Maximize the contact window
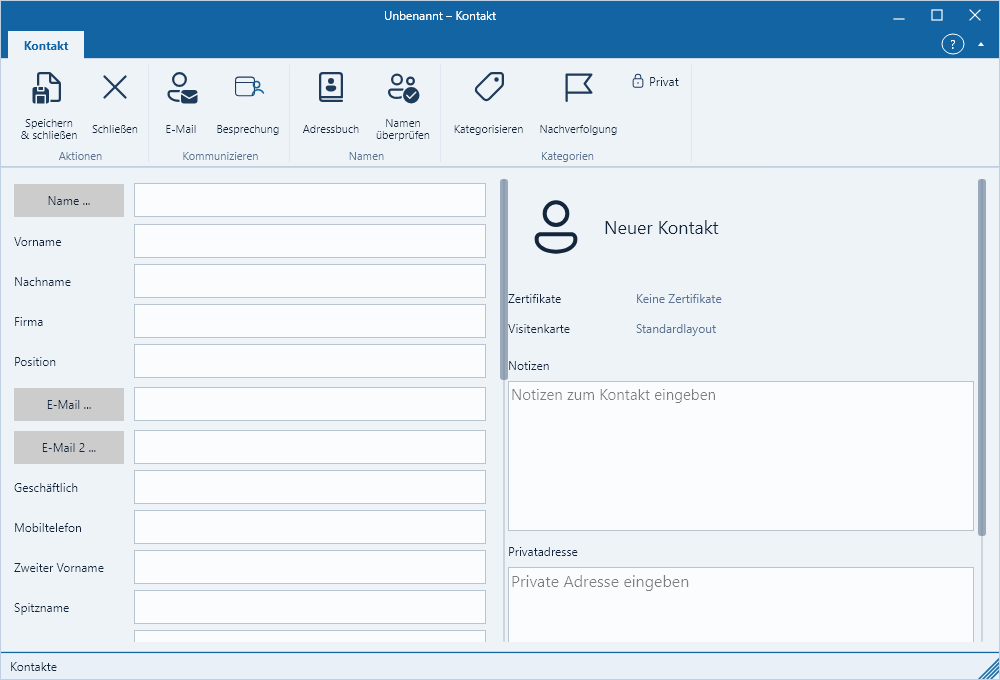 click(x=937, y=15)
